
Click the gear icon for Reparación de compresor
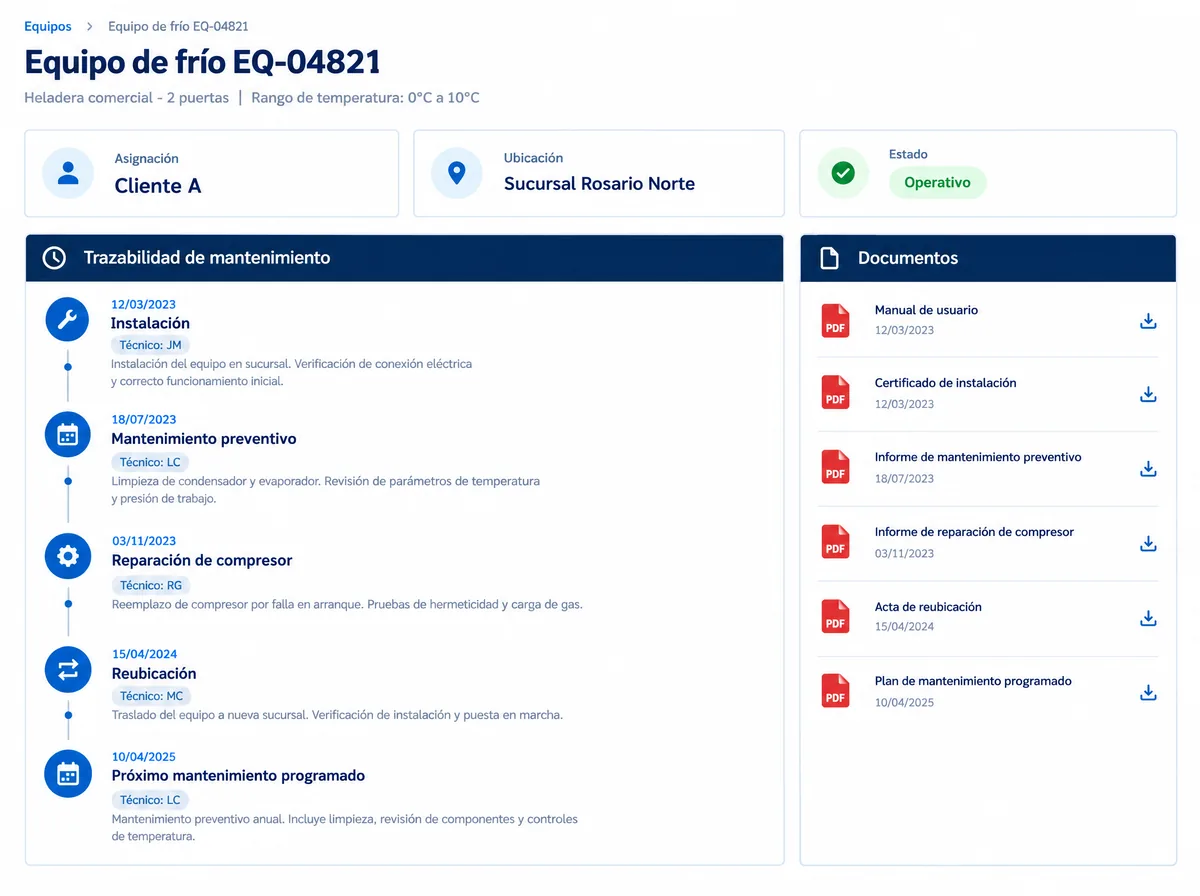tap(68, 556)
